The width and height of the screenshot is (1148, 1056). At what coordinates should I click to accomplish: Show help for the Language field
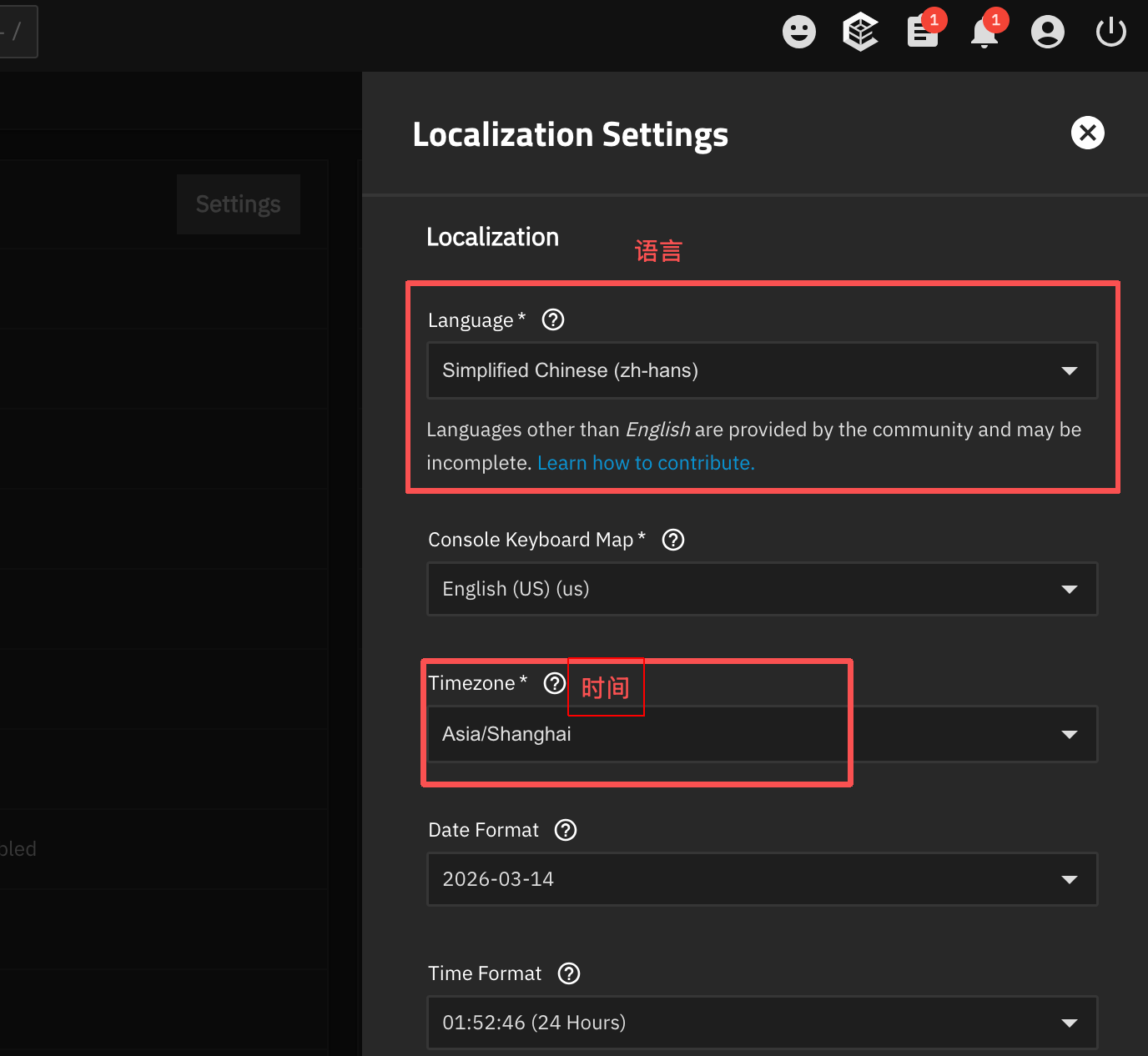click(x=553, y=319)
